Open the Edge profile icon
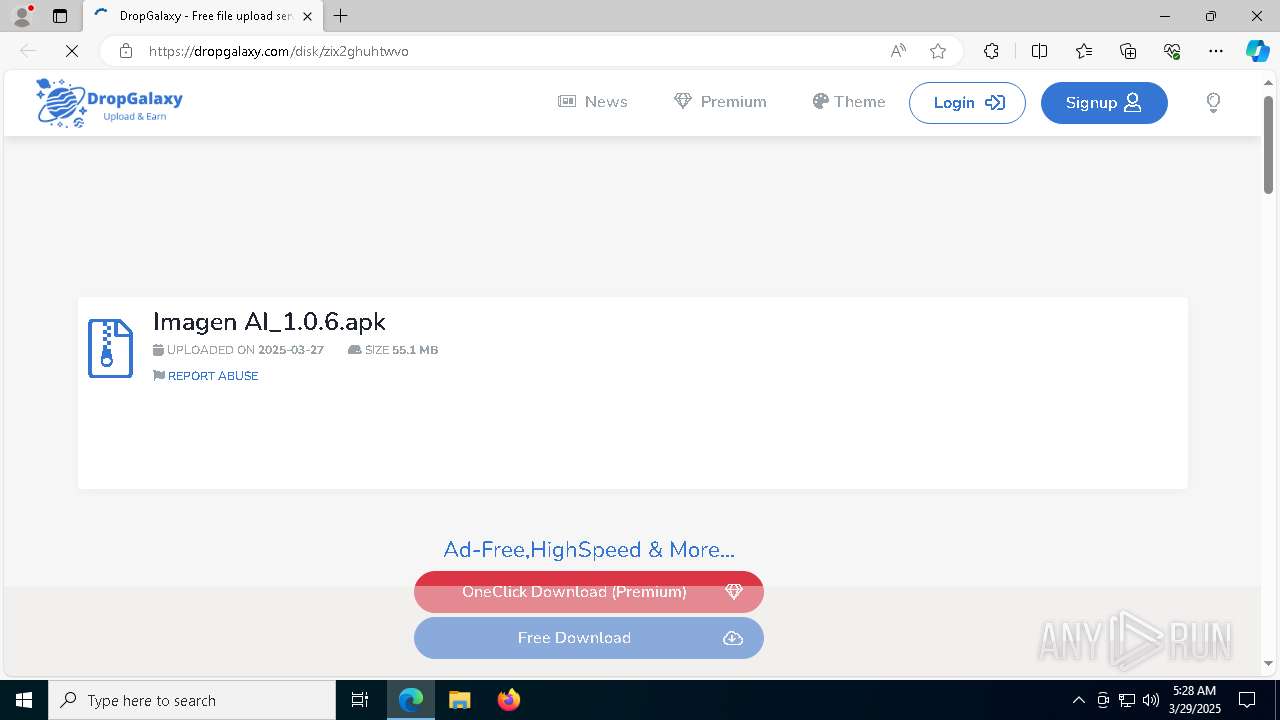The width and height of the screenshot is (1280, 720). (x=22, y=16)
